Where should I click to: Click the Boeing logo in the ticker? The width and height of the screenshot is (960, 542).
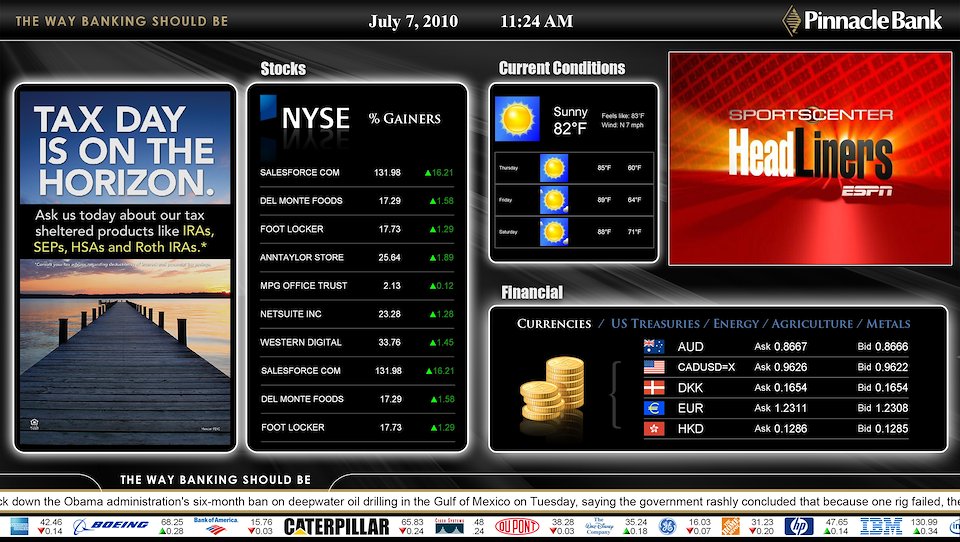[x=111, y=526]
